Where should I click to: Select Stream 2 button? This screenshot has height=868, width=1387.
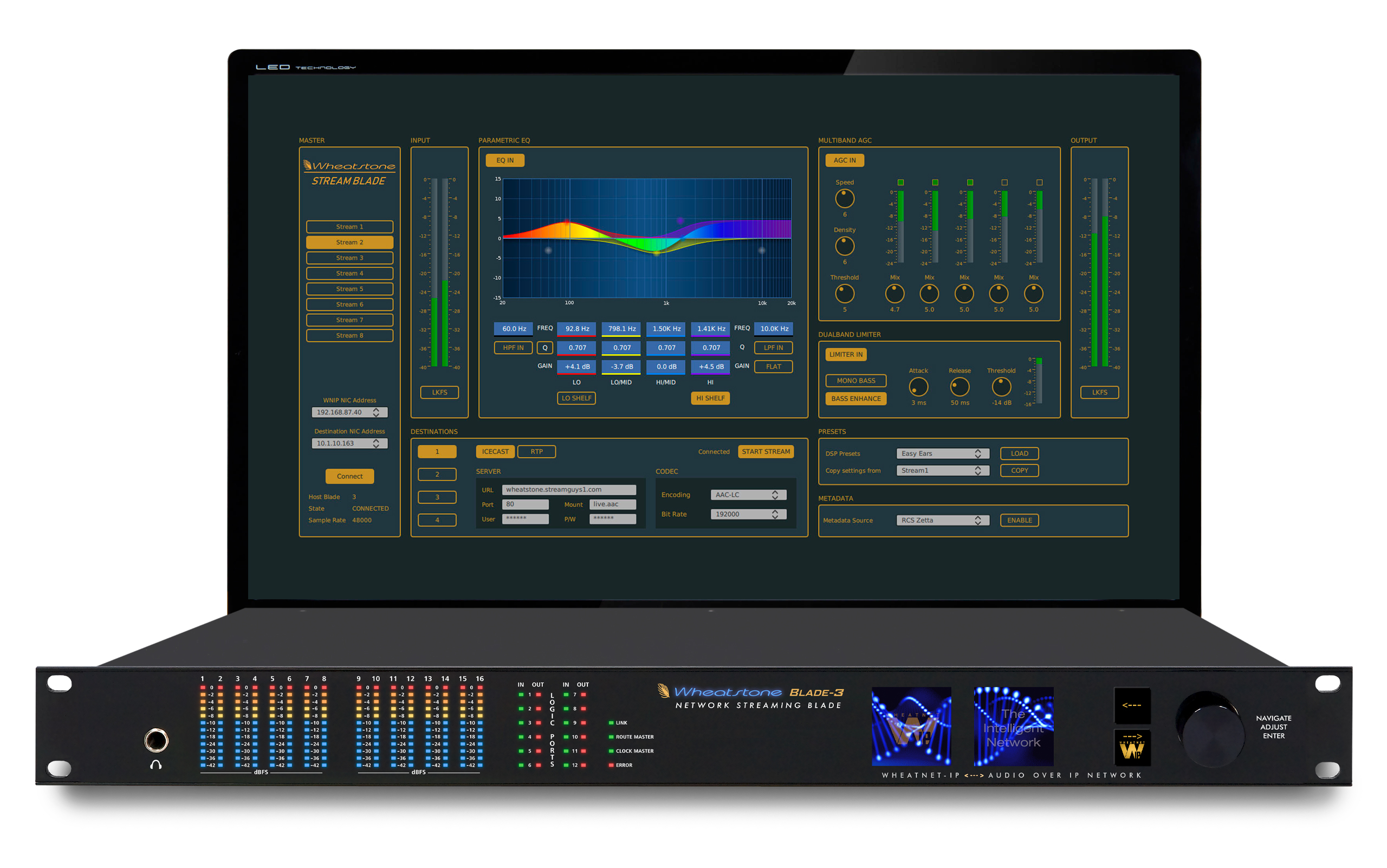pyautogui.click(x=349, y=242)
